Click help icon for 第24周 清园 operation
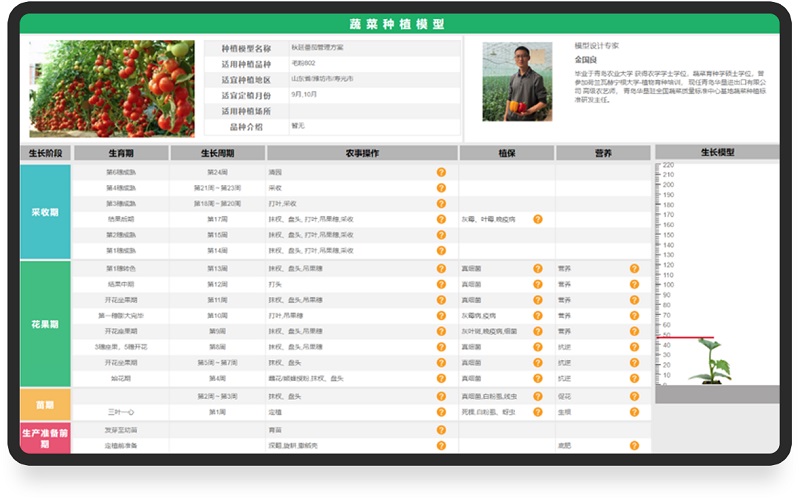Image resolution: width=800 pixels, height=501 pixels. (441, 172)
